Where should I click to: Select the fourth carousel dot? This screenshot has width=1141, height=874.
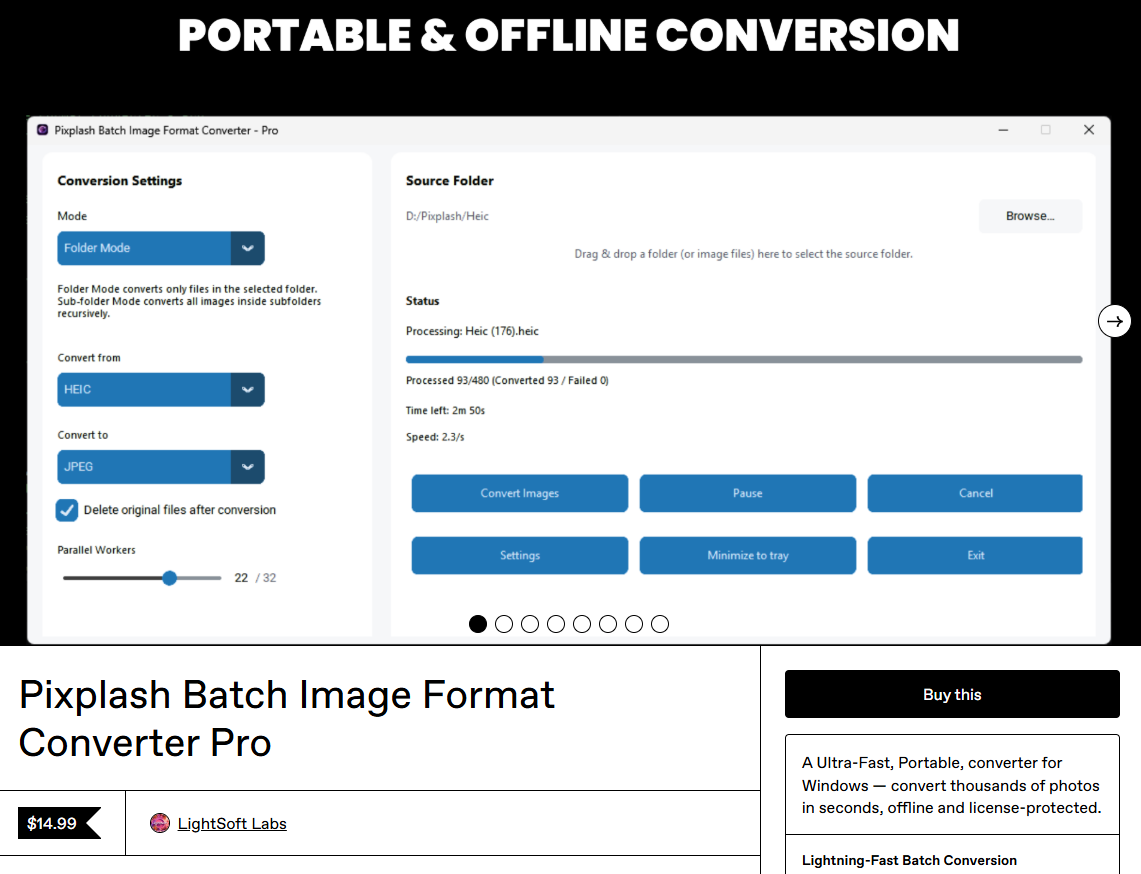pos(556,624)
